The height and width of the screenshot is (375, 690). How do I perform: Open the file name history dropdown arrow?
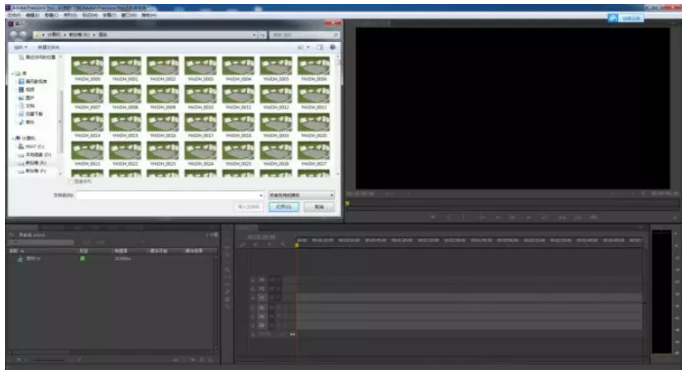click(261, 195)
